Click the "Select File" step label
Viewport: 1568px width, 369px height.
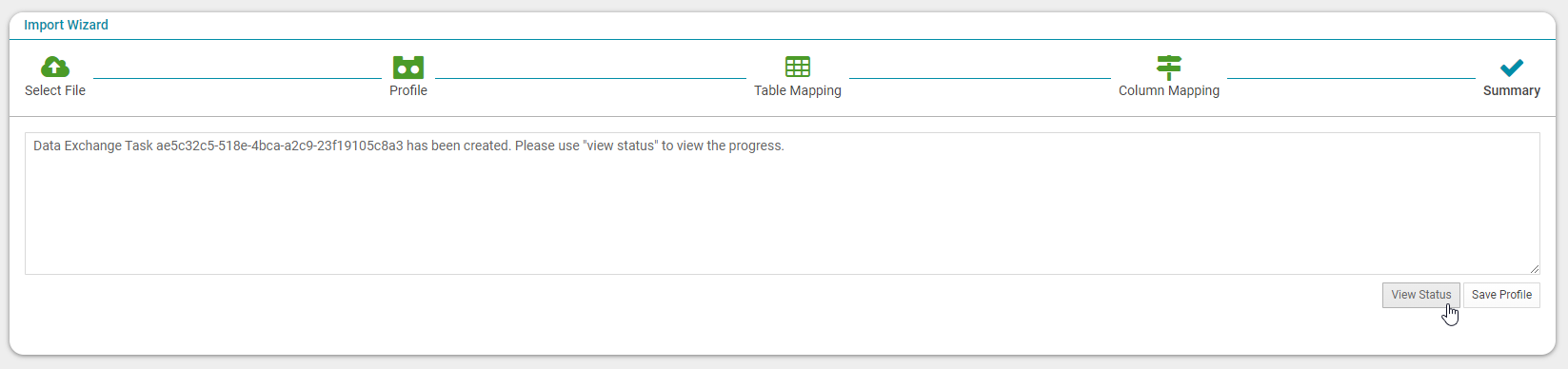pos(55,90)
